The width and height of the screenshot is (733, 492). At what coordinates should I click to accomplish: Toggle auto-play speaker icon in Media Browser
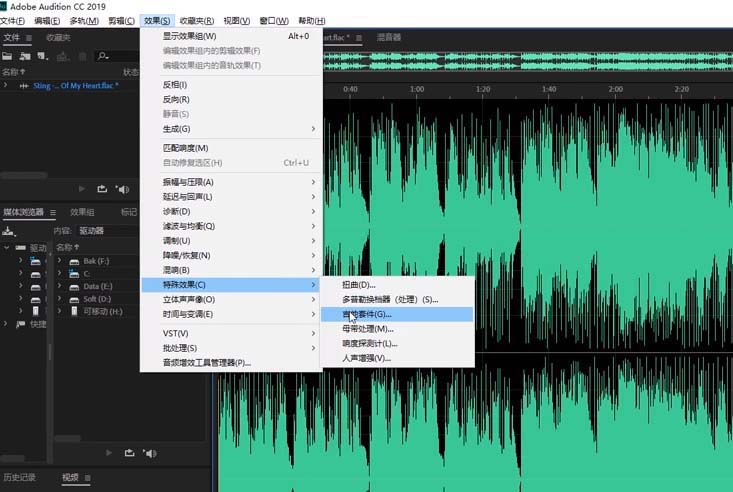150,453
